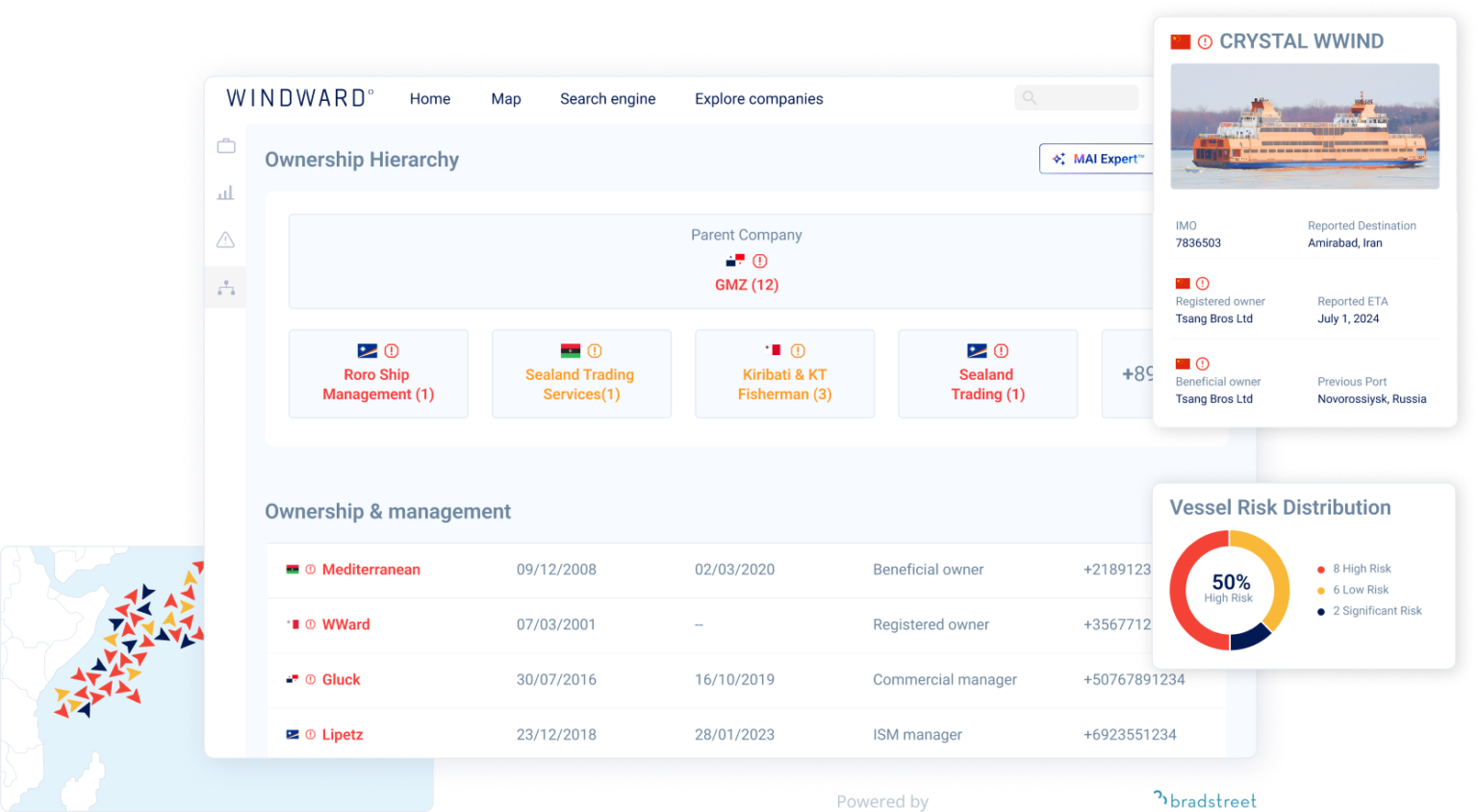
Task: Open the briefcase sidebar icon
Action: tap(226, 146)
